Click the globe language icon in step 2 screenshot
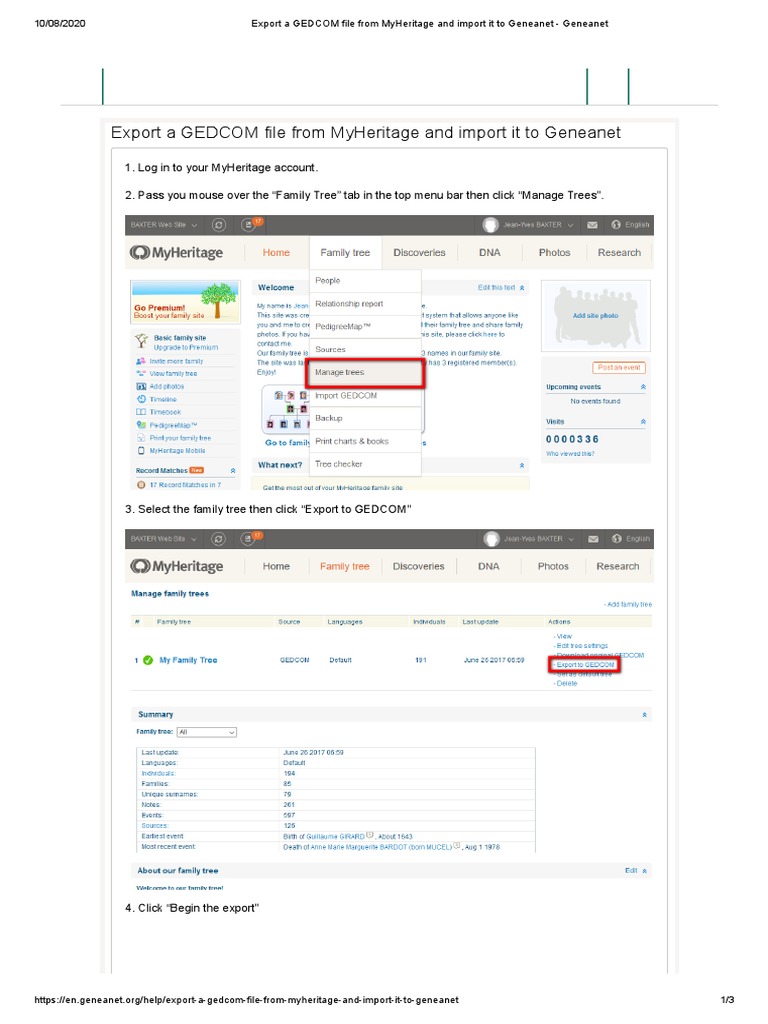 (x=616, y=225)
